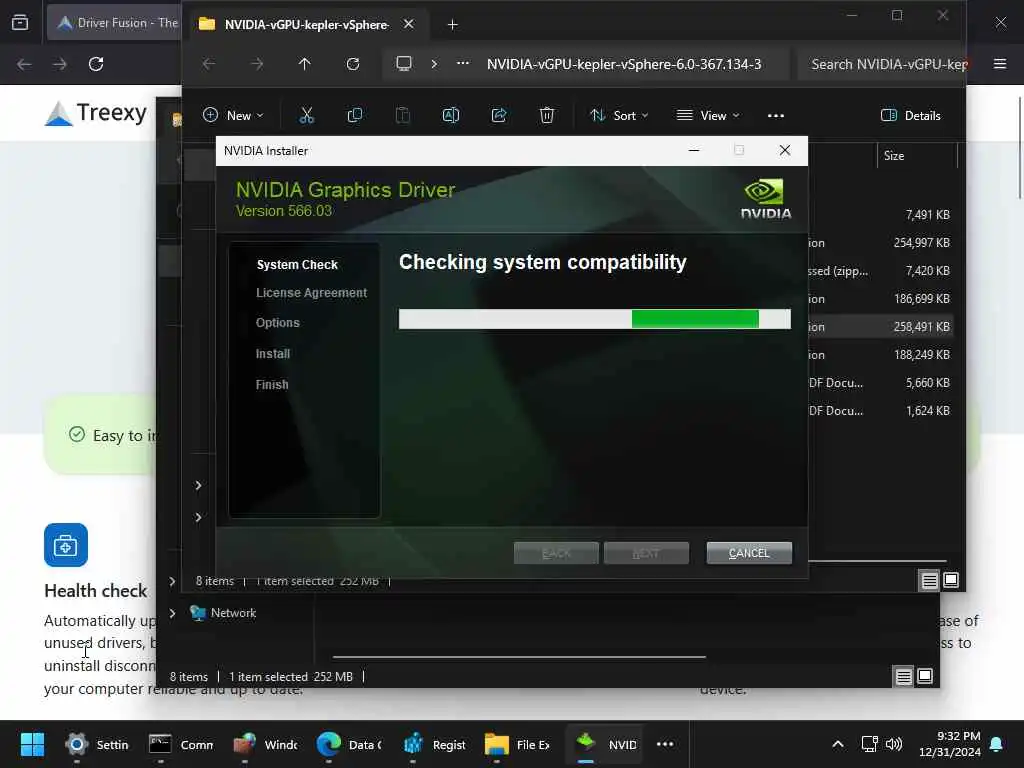
Task: Open the Windows Start menu
Action: (32, 744)
